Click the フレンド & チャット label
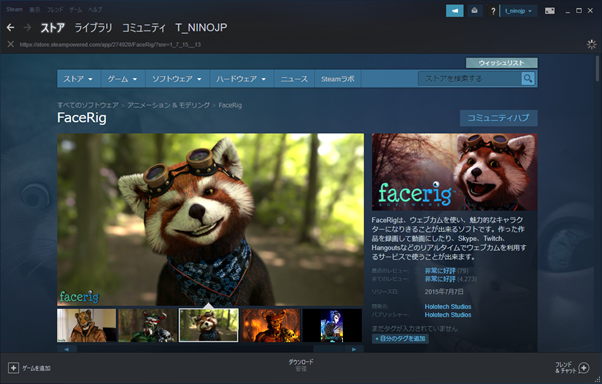This screenshot has width=602, height=384. click(566, 367)
